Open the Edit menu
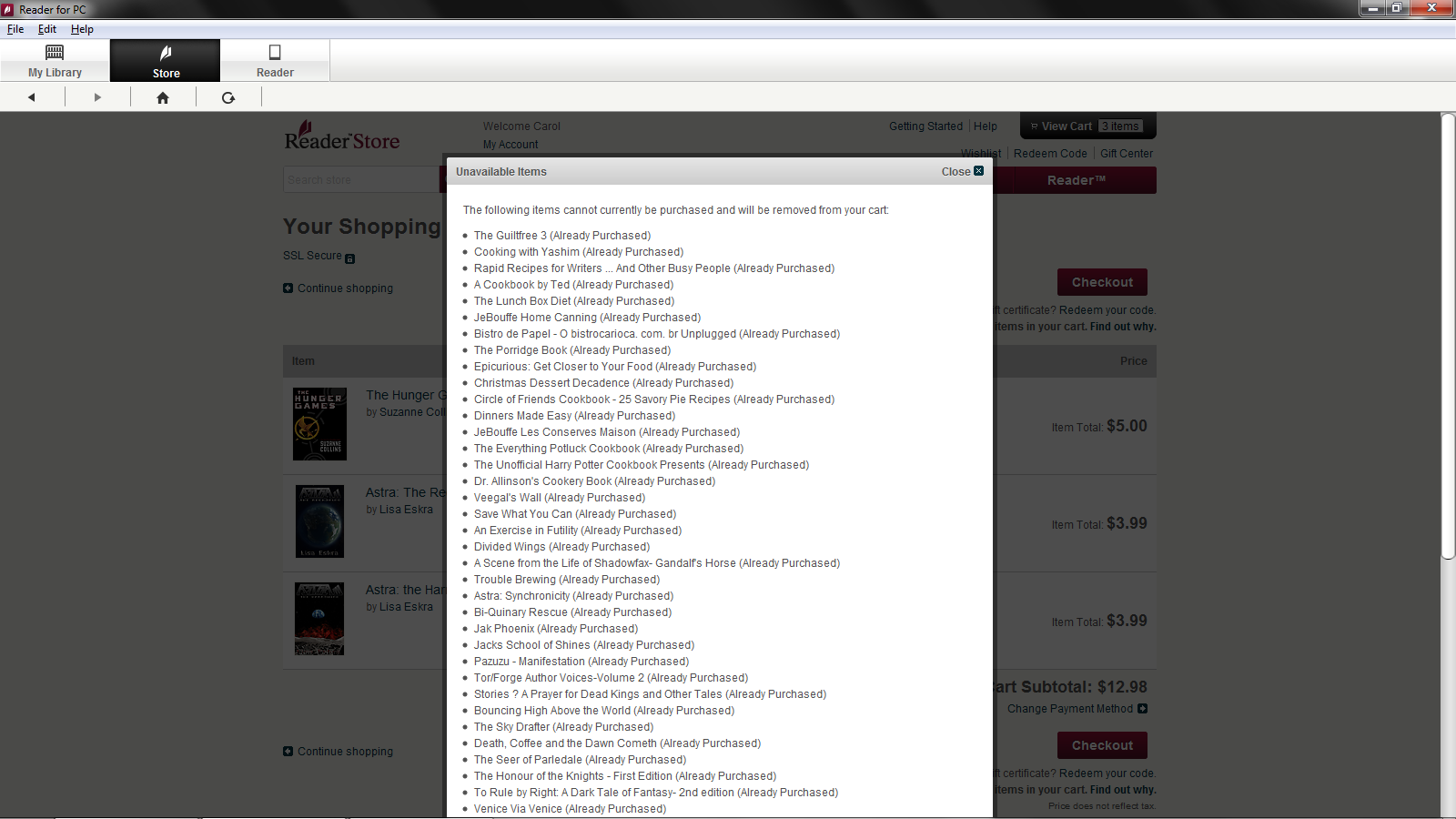 (47, 29)
